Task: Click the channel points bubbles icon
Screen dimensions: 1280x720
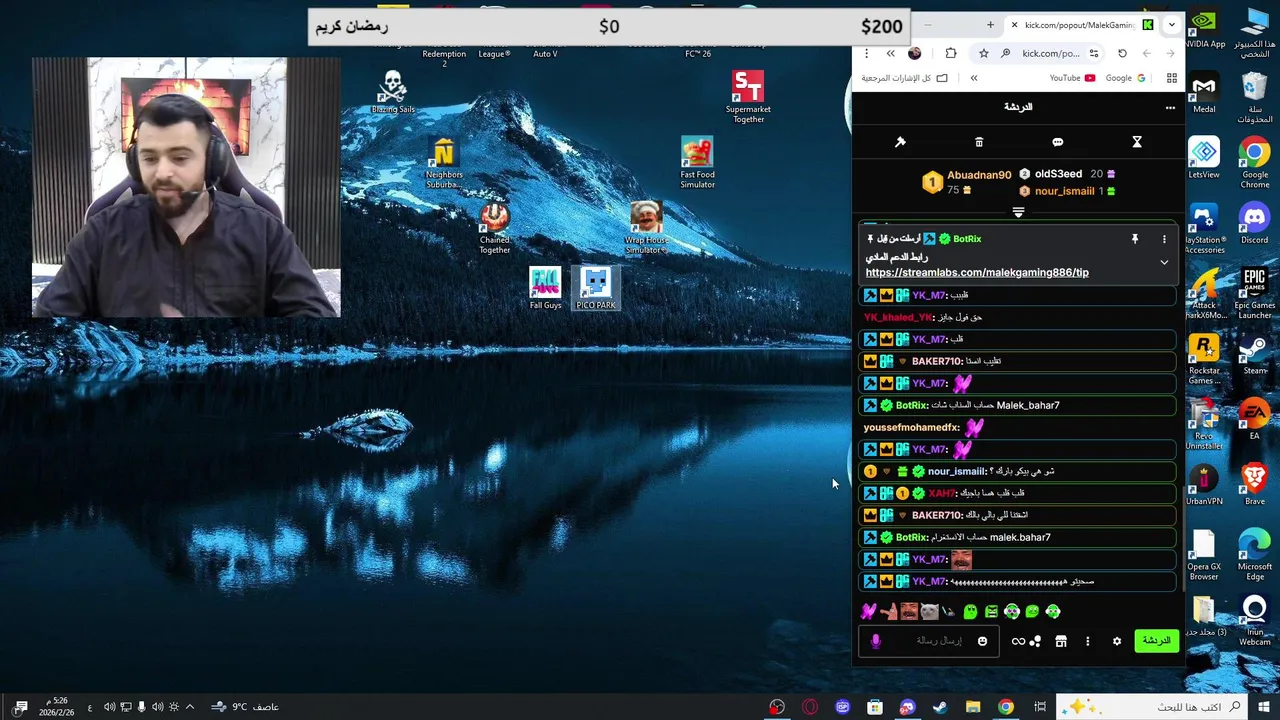Action: pyautogui.click(x=1036, y=642)
